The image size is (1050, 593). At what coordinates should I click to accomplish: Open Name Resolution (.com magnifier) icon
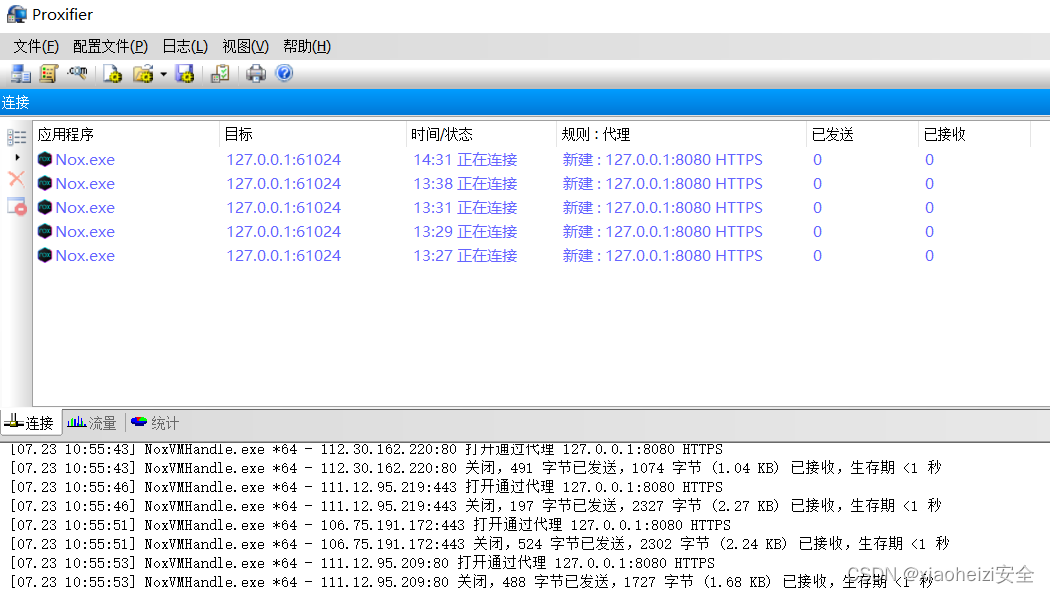coord(77,72)
